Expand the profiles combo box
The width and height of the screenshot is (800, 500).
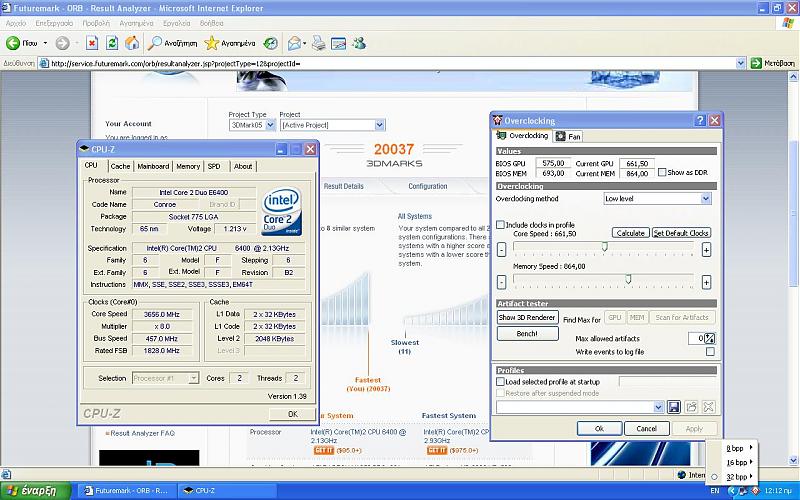(658, 407)
